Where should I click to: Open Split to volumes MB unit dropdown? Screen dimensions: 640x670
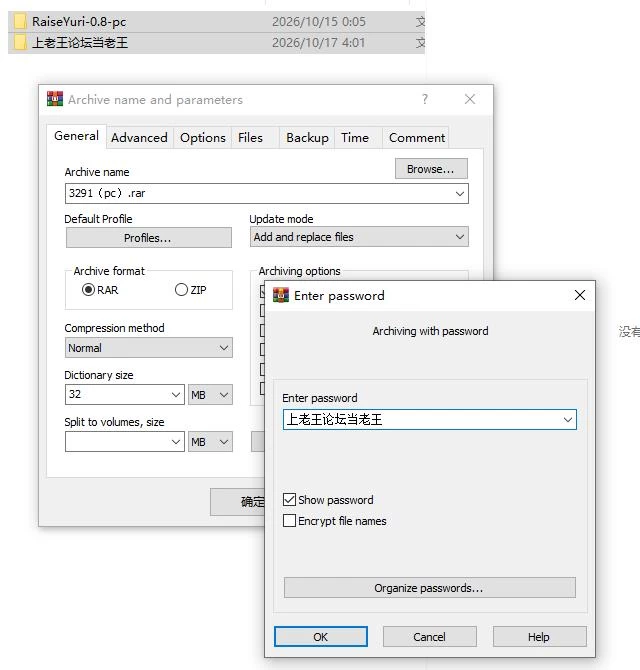coord(210,441)
